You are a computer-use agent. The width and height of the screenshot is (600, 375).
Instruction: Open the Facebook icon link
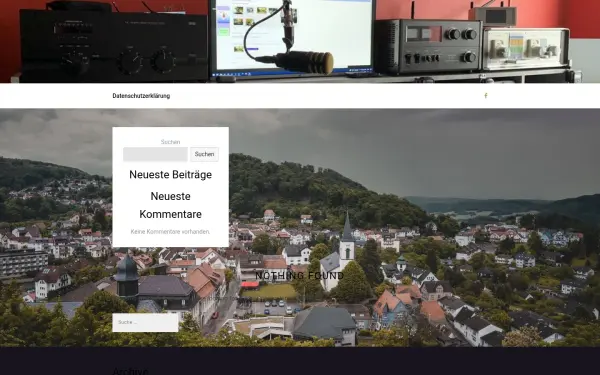pyautogui.click(x=486, y=96)
